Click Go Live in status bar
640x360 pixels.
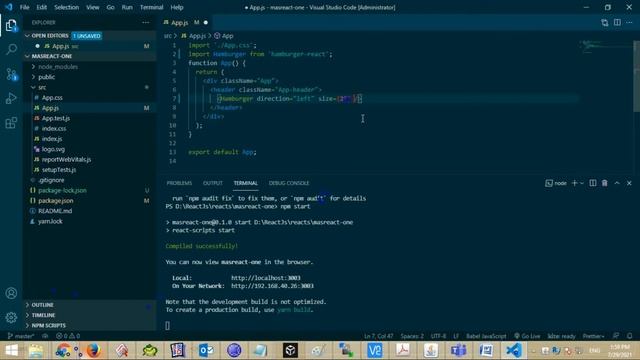pos(527,336)
